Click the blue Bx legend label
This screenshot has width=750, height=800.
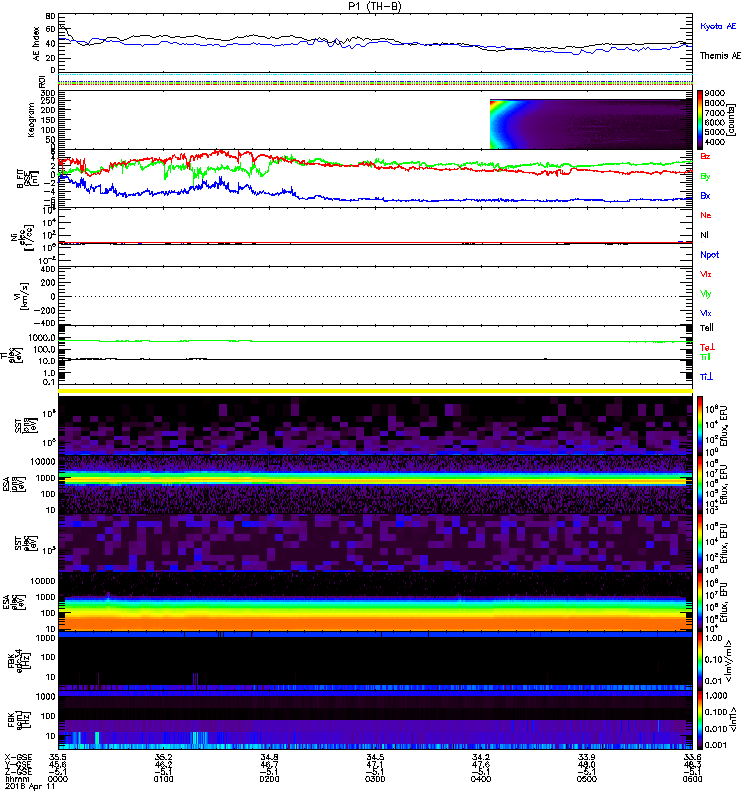(705, 196)
